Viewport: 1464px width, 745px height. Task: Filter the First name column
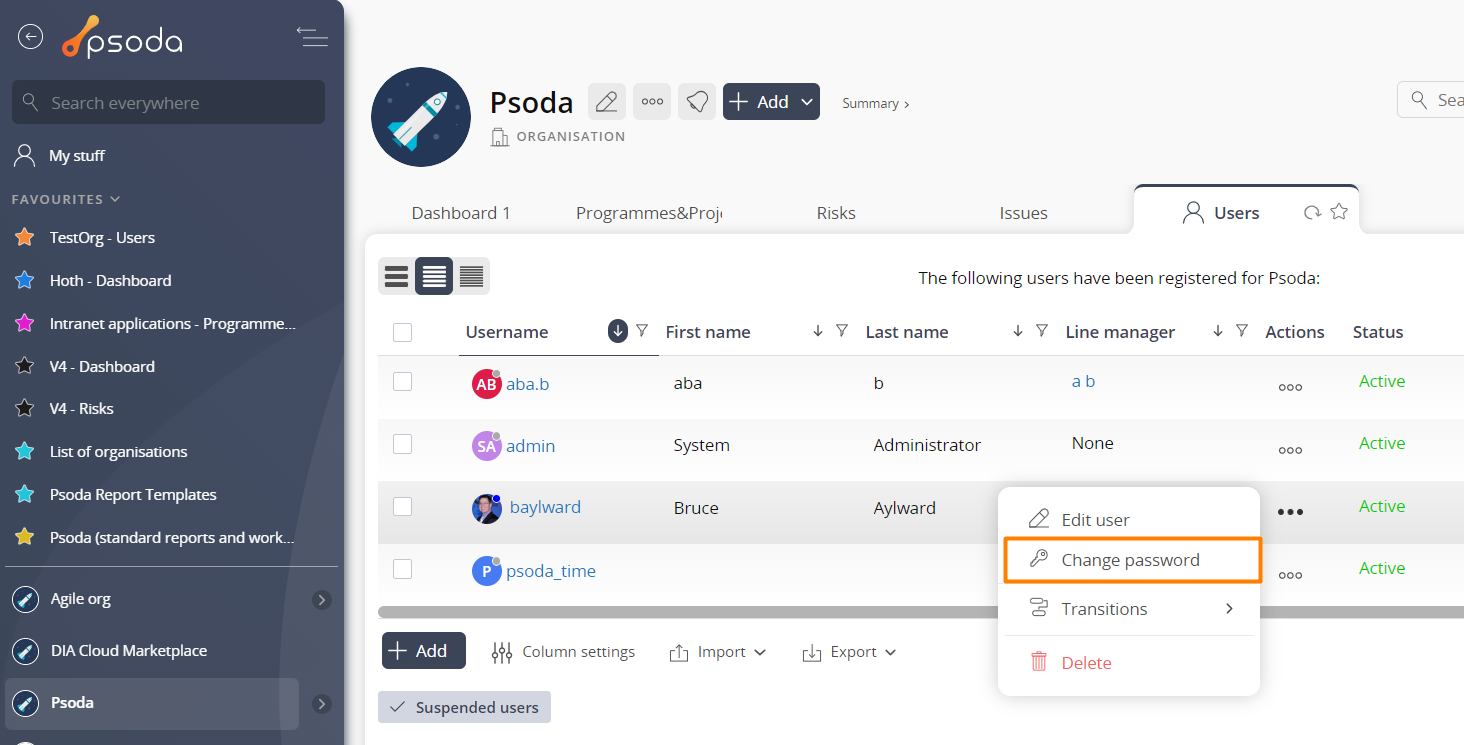click(842, 331)
